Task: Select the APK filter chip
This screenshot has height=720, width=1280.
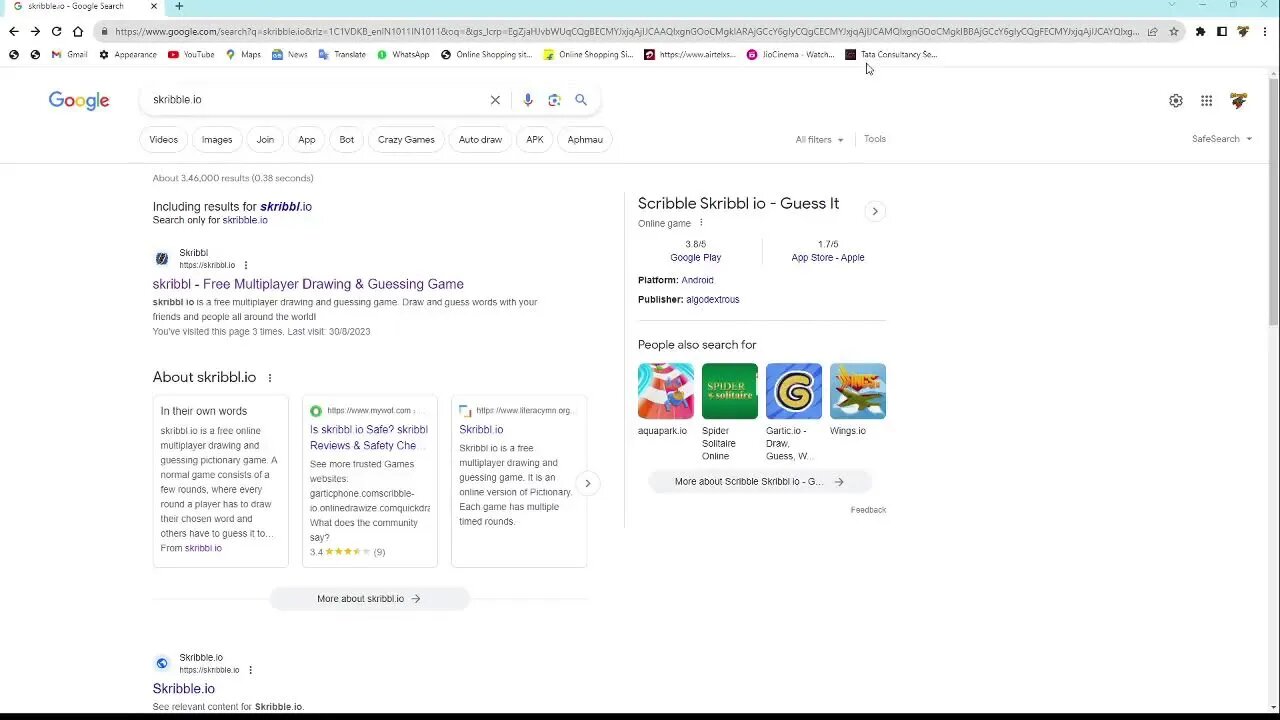Action: pyautogui.click(x=535, y=140)
